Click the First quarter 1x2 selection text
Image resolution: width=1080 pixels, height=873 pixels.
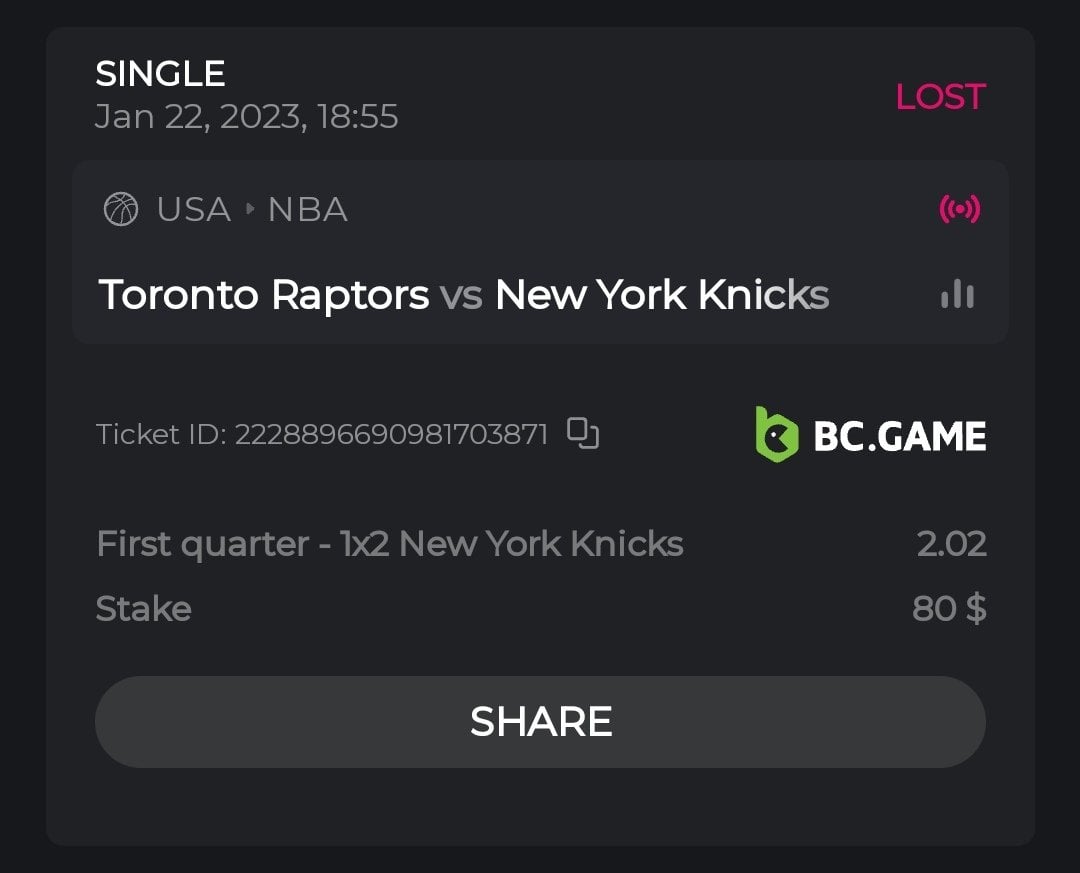coord(390,544)
